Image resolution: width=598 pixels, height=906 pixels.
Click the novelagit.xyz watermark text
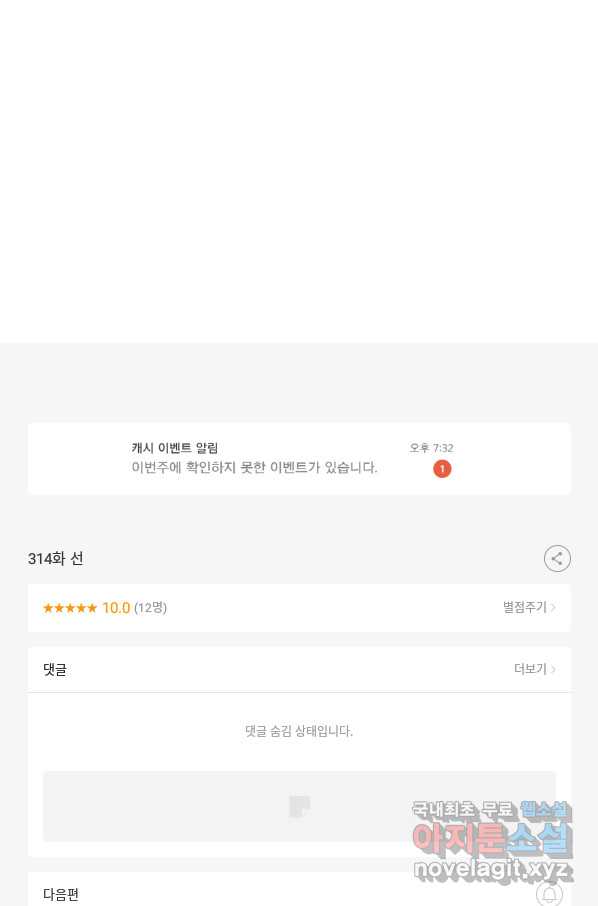(x=491, y=869)
